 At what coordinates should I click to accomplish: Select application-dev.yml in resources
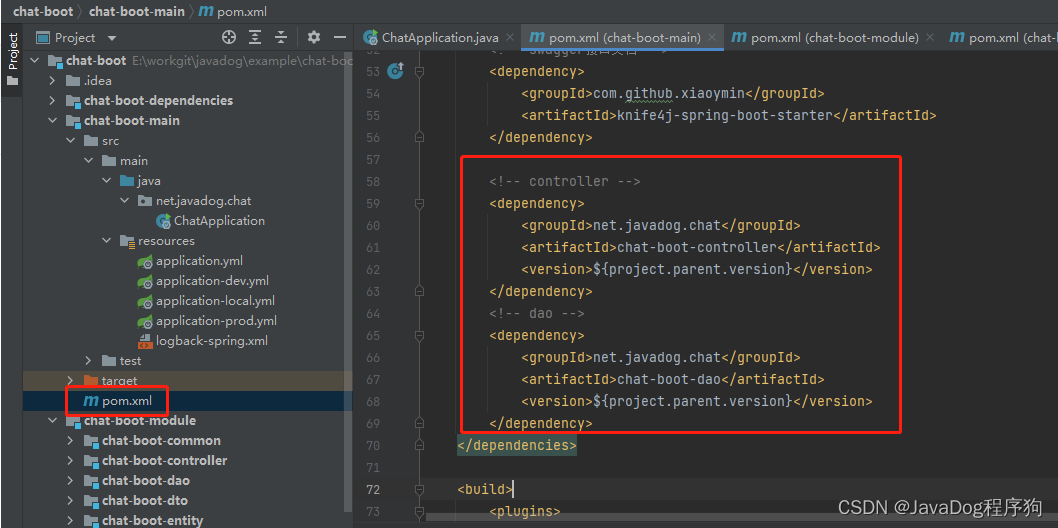point(211,281)
